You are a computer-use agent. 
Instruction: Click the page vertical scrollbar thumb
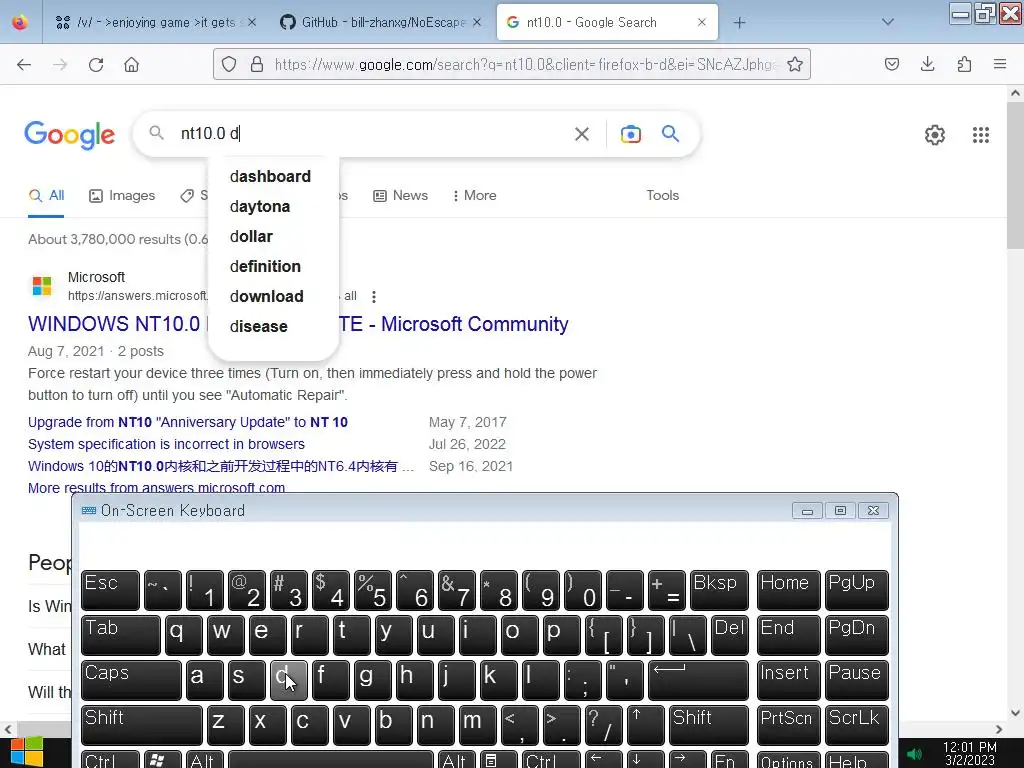1015,175
